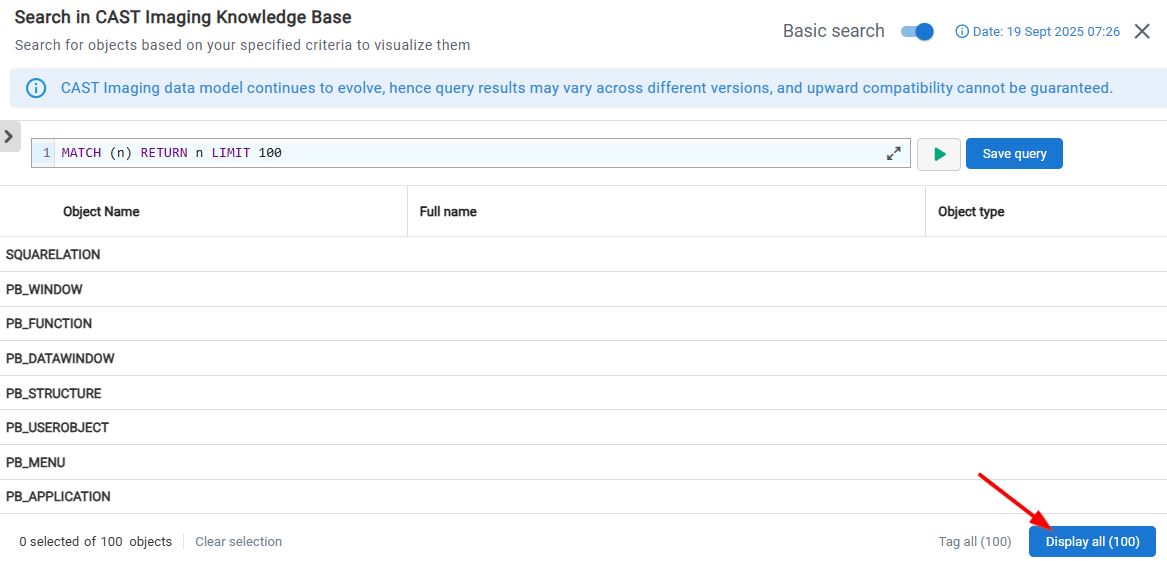Select the SQUARELATION row
1167x561 pixels.
[x=53, y=255]
